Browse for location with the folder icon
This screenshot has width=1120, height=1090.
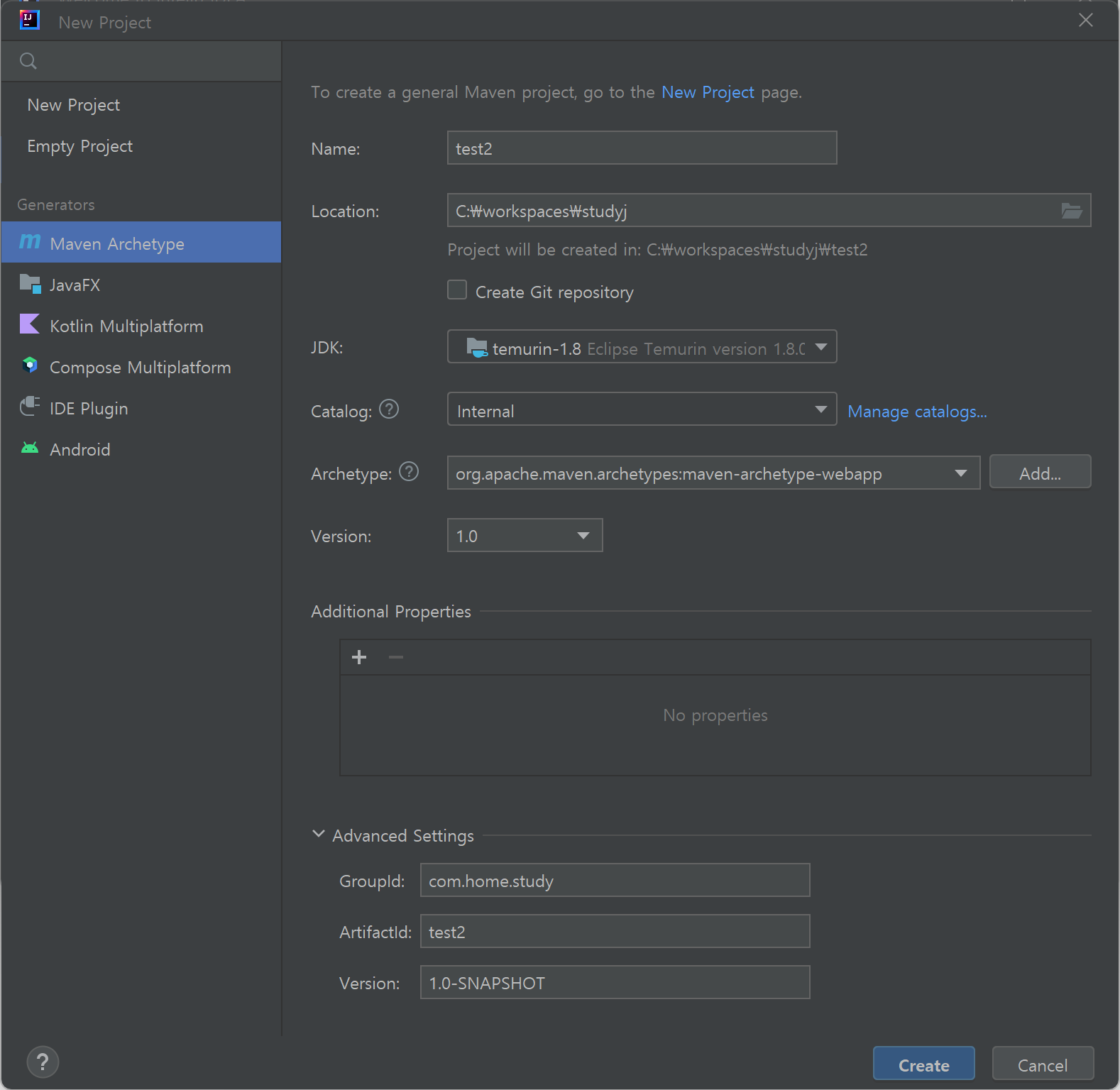[1071, 210]
